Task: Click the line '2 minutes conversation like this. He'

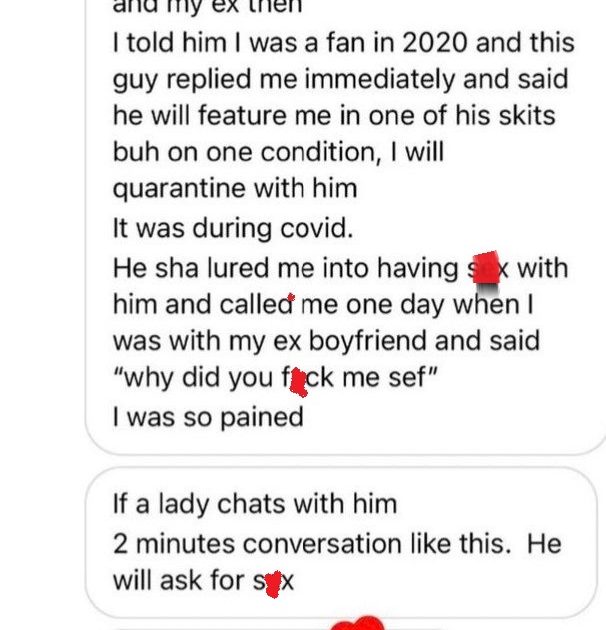Action: (x=337, y=544)
